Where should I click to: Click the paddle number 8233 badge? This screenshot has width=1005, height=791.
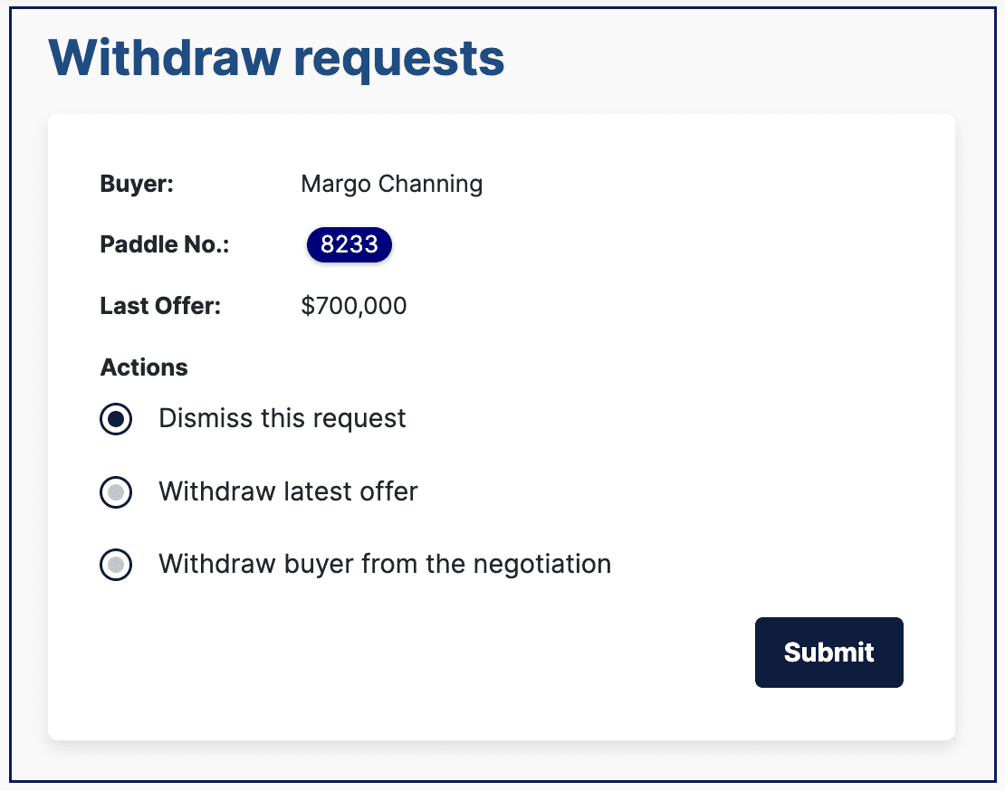pyautogui.click(x=348, y=244)
